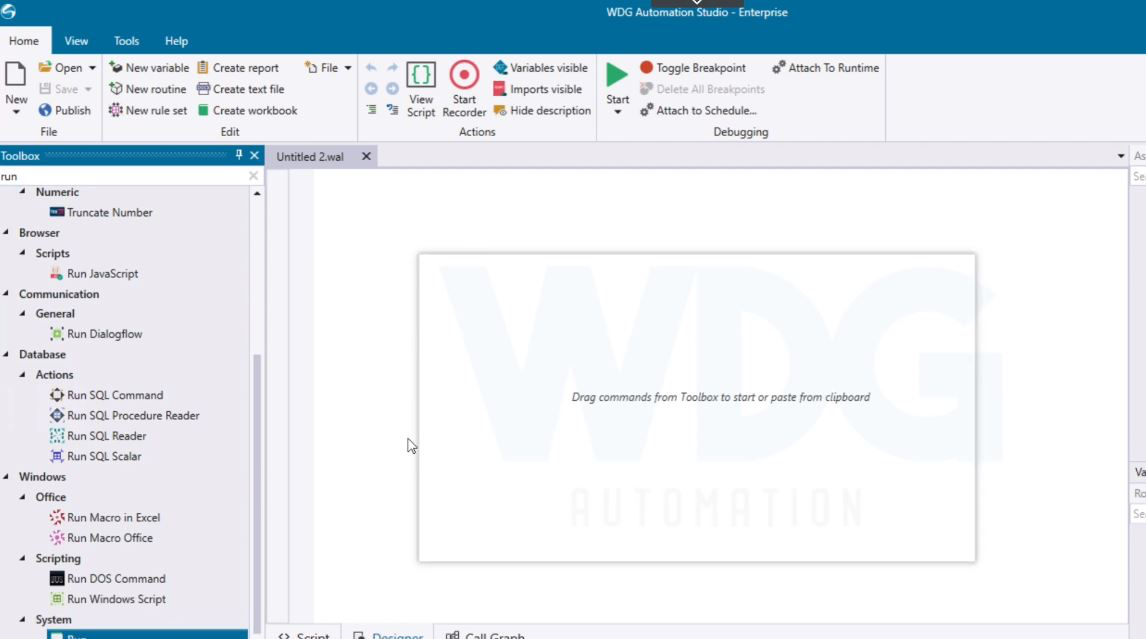Select Run SQL Scalar

[x=96, y=456]
